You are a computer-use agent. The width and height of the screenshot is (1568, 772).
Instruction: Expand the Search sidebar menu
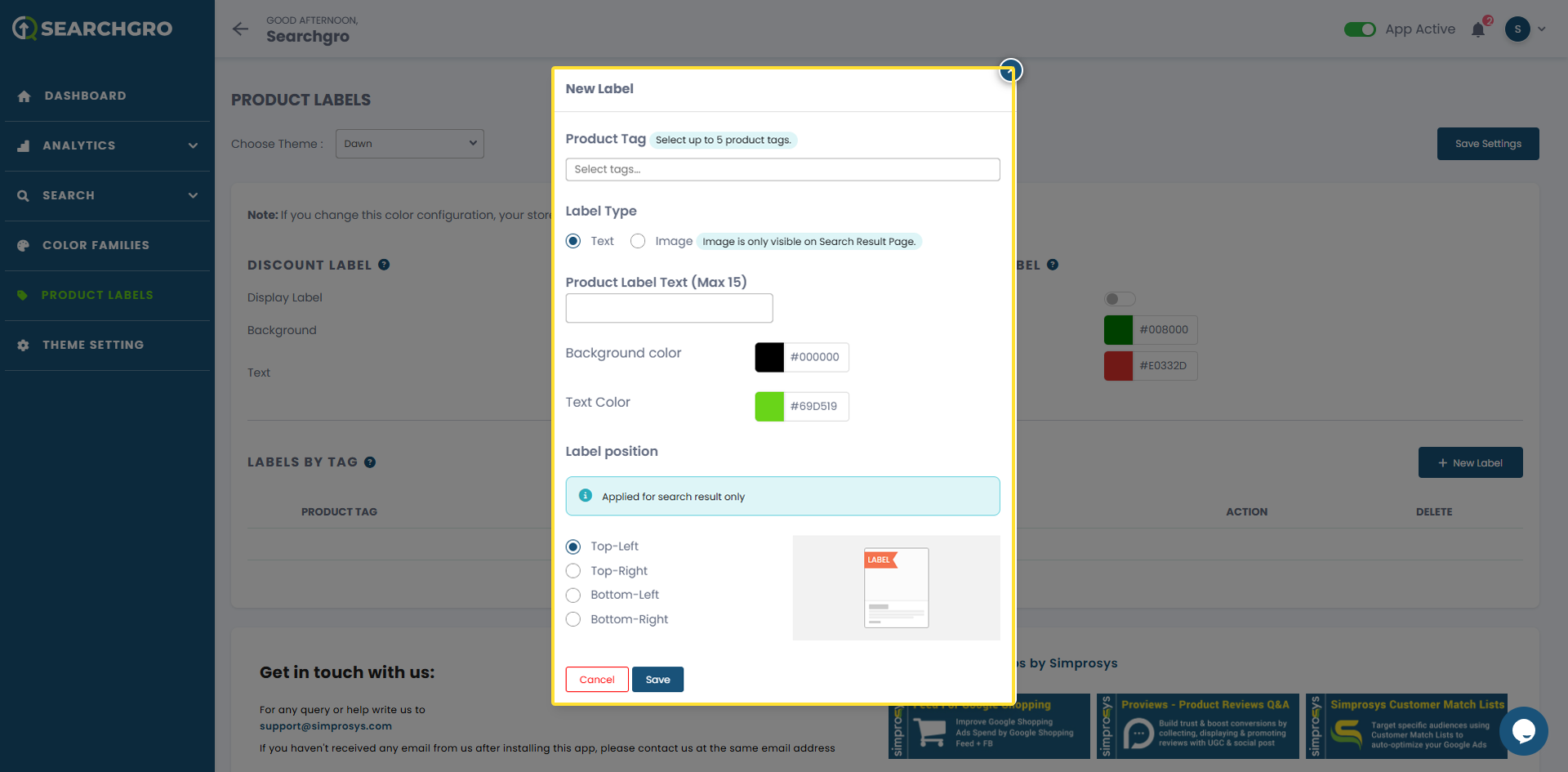pos(107,195)
